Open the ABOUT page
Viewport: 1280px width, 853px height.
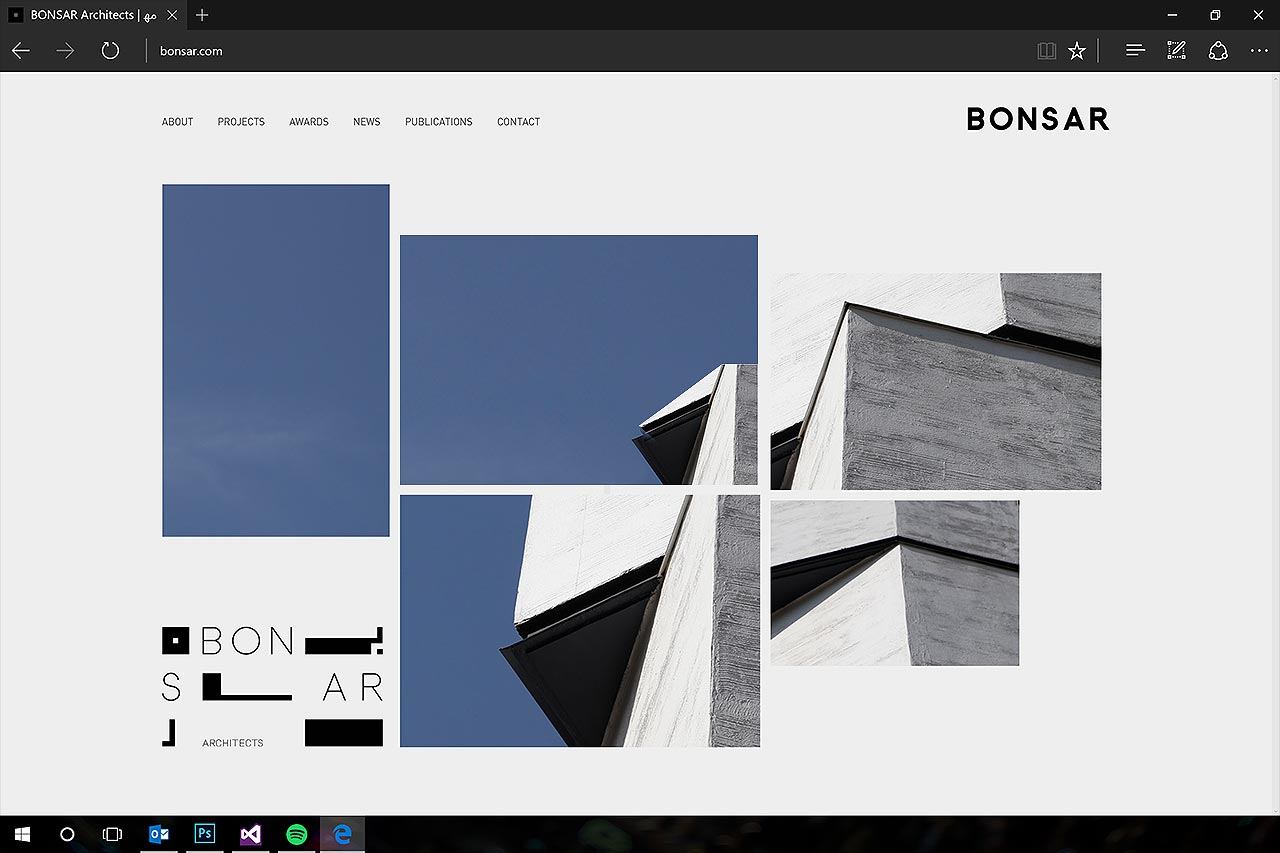pos(178,122)
